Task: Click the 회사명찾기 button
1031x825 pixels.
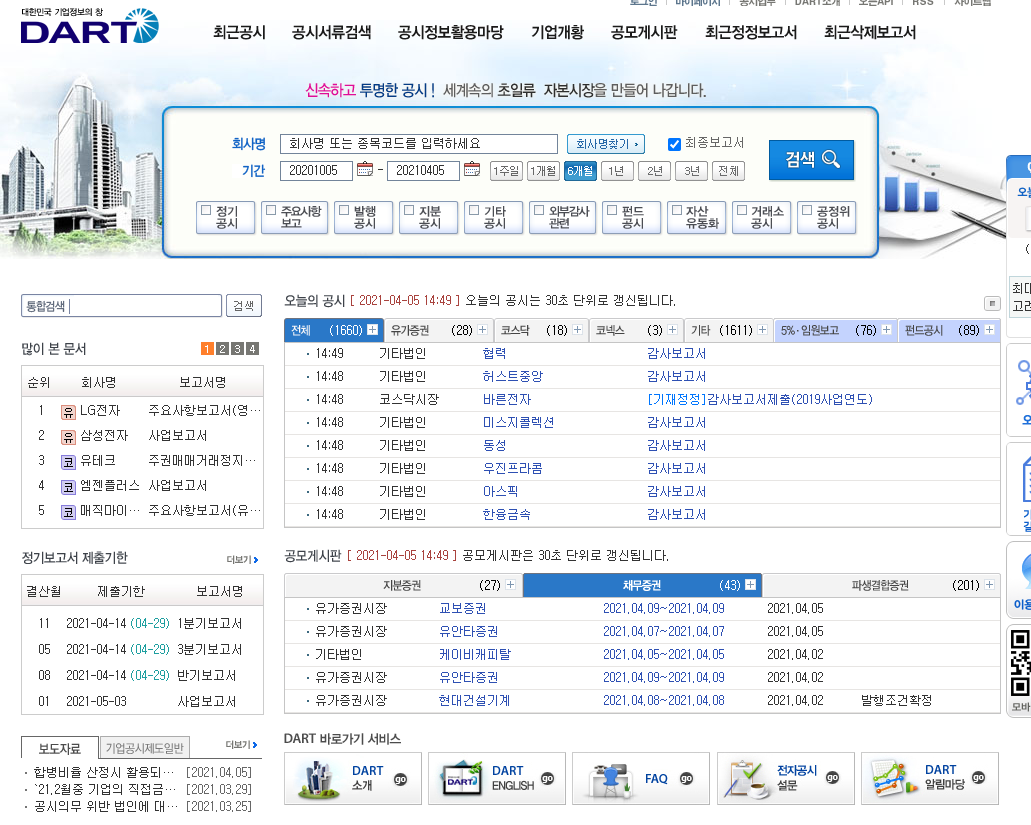Action: click(x=606, y=143)
